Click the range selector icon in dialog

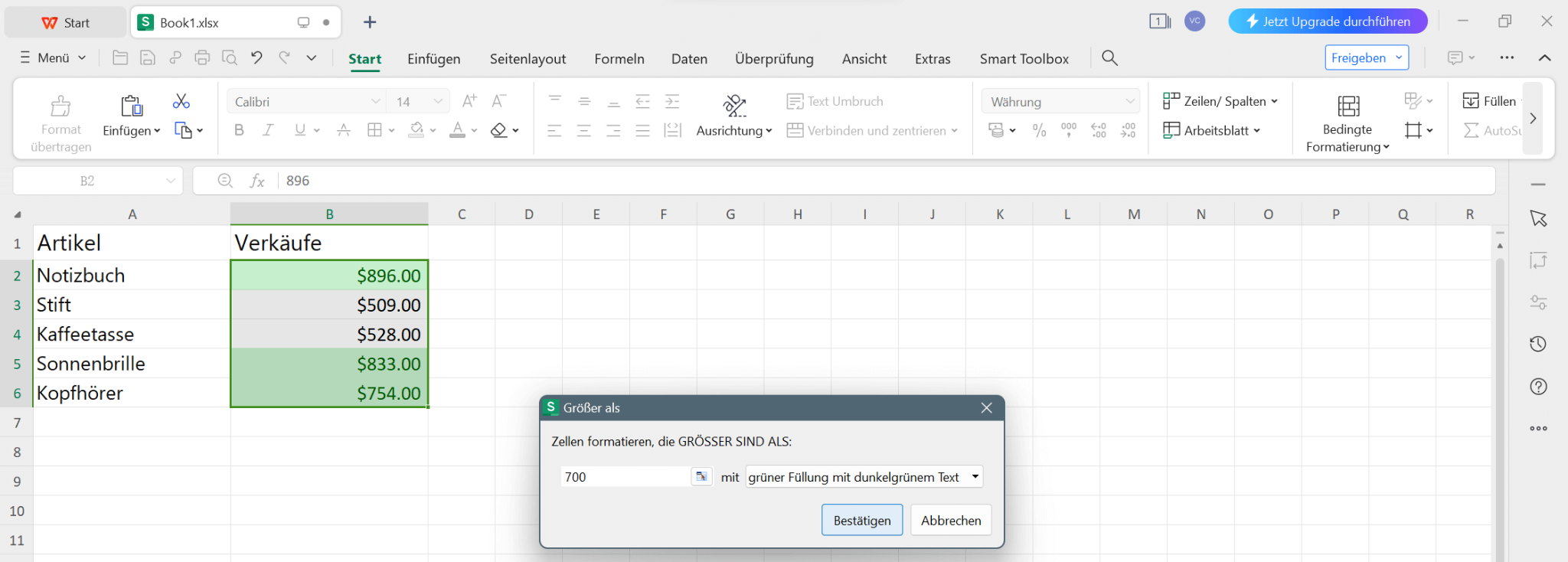[701, 477]
